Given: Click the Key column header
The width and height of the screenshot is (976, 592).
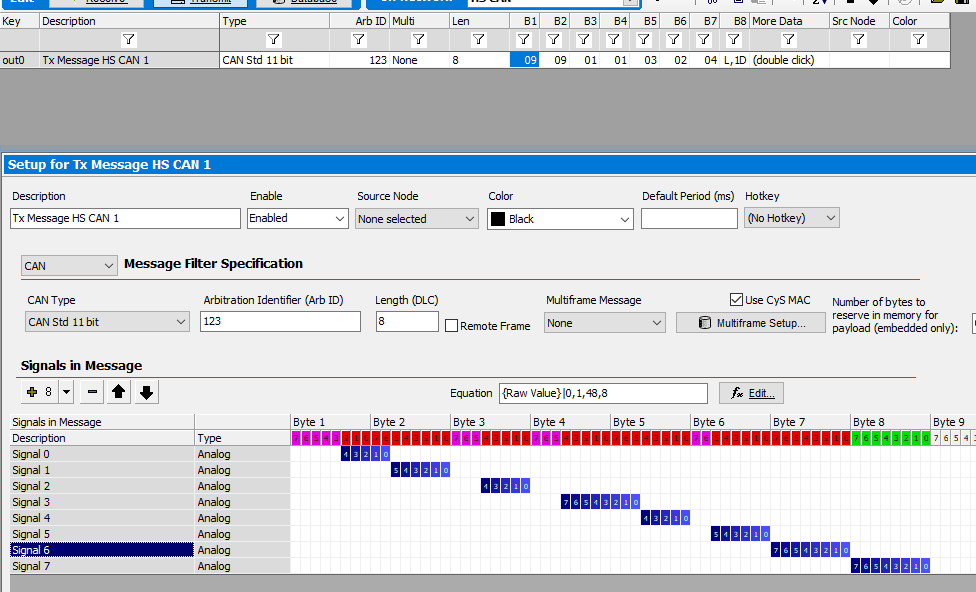Looking at the screenshot, I should click(x=19, y=21).
